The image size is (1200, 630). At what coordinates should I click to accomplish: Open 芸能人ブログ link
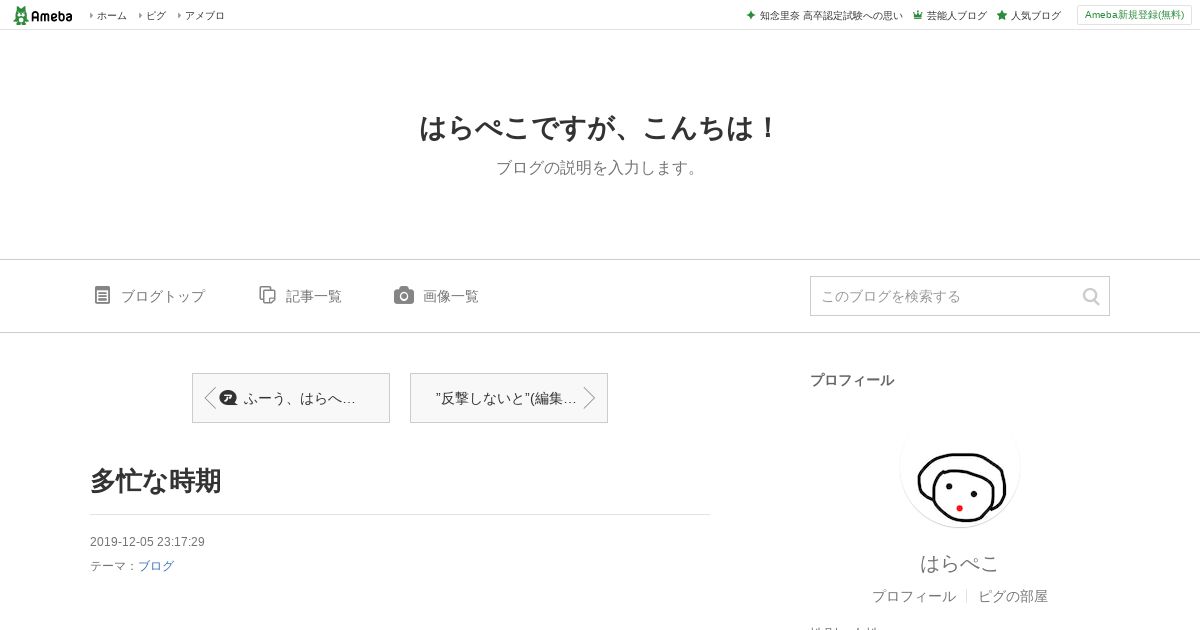click(x=956, y=16)
